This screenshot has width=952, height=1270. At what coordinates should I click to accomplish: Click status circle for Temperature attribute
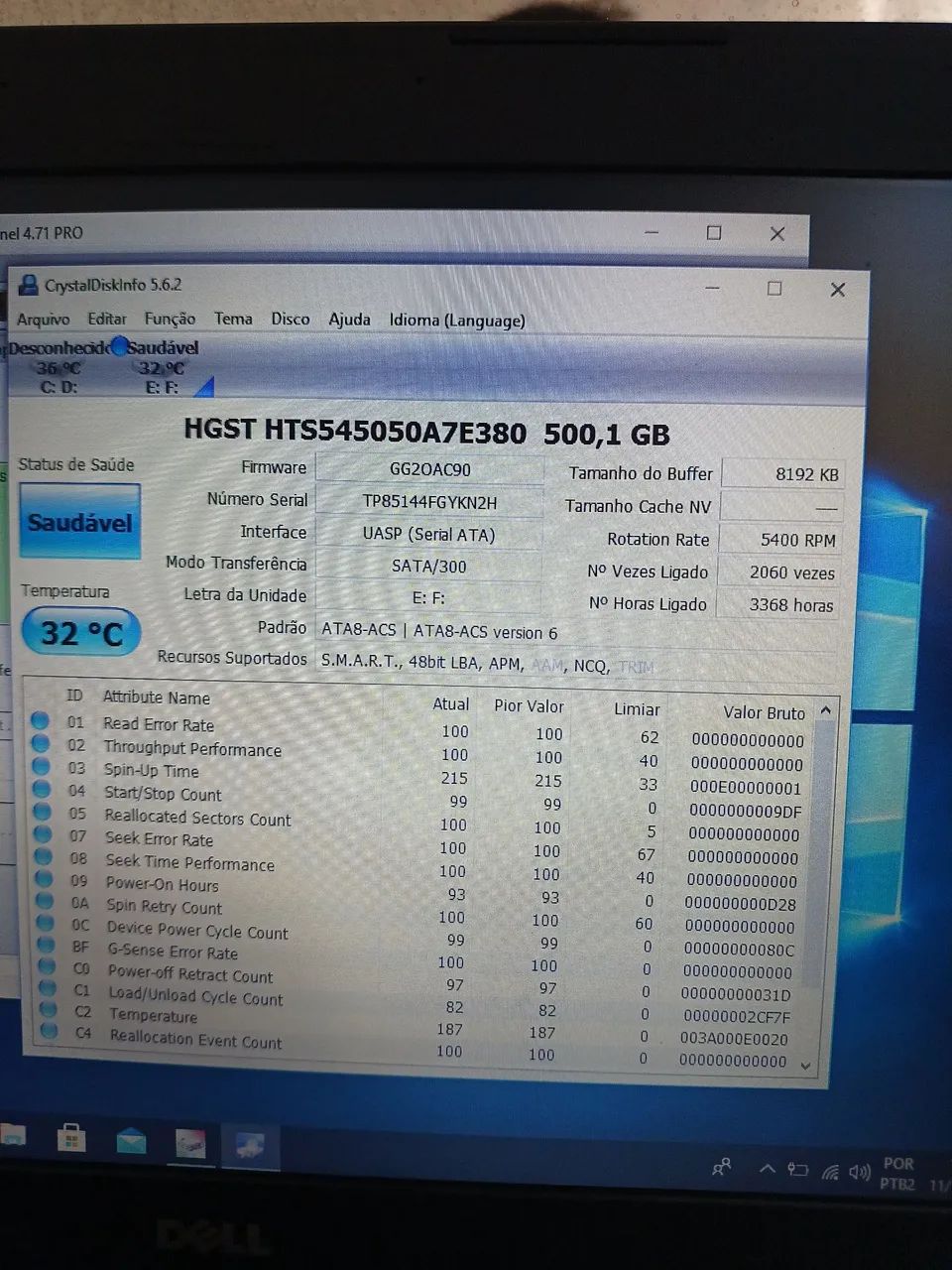pos(49,1009)
